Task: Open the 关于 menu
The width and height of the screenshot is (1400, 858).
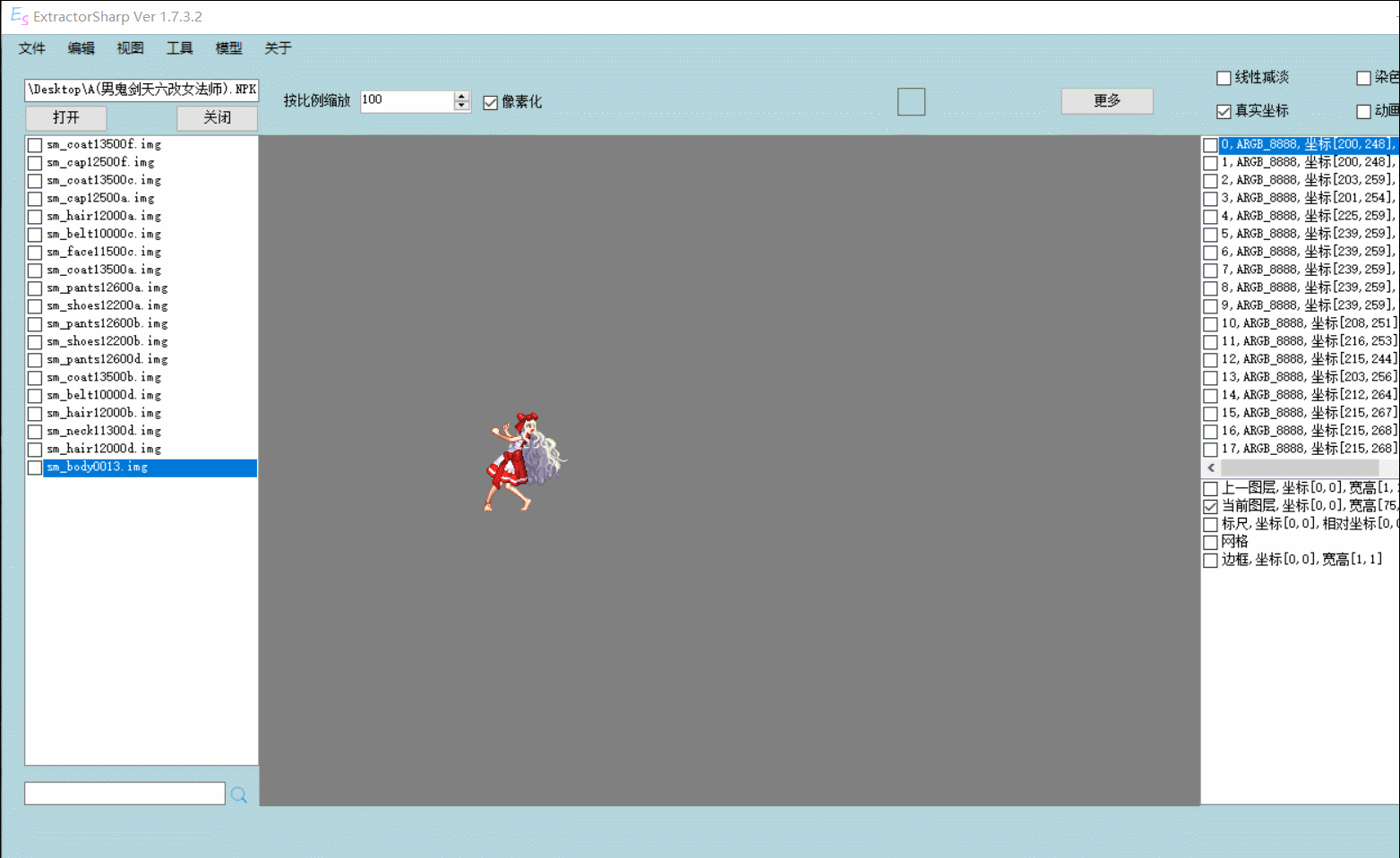Action: (278, 48)
